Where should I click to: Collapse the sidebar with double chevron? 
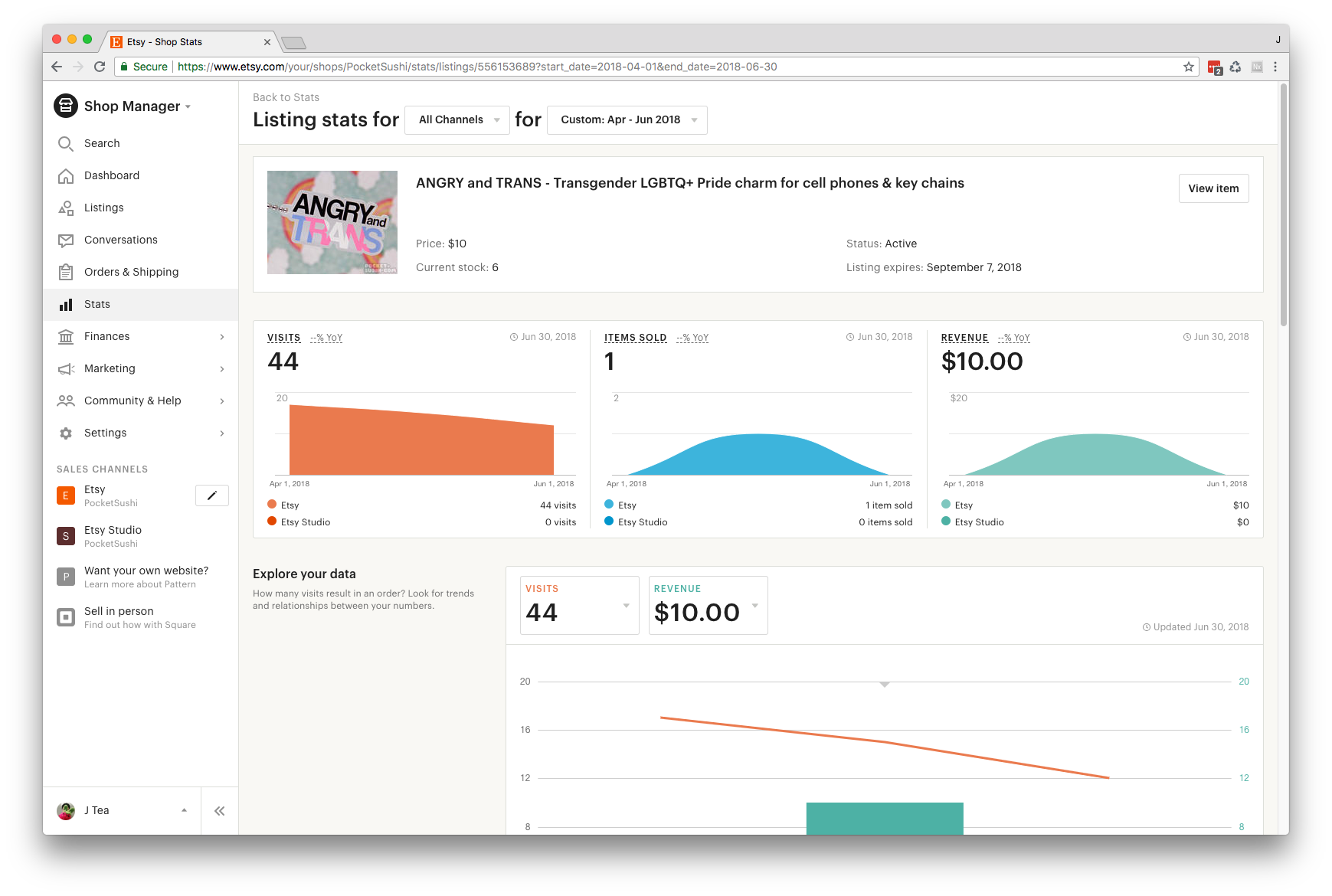(220, 811)
